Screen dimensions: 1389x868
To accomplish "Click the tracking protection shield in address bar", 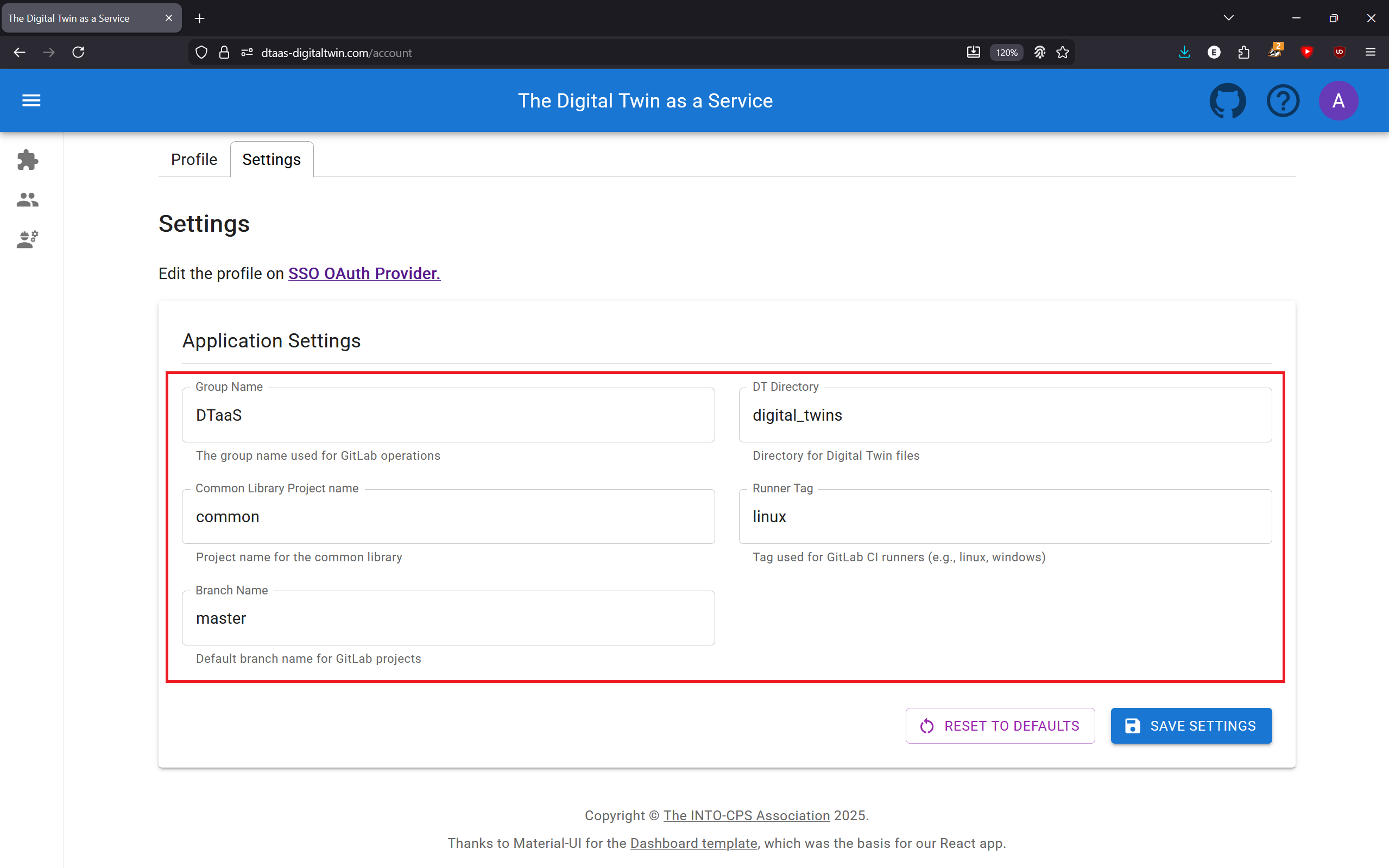I will 200,52.
